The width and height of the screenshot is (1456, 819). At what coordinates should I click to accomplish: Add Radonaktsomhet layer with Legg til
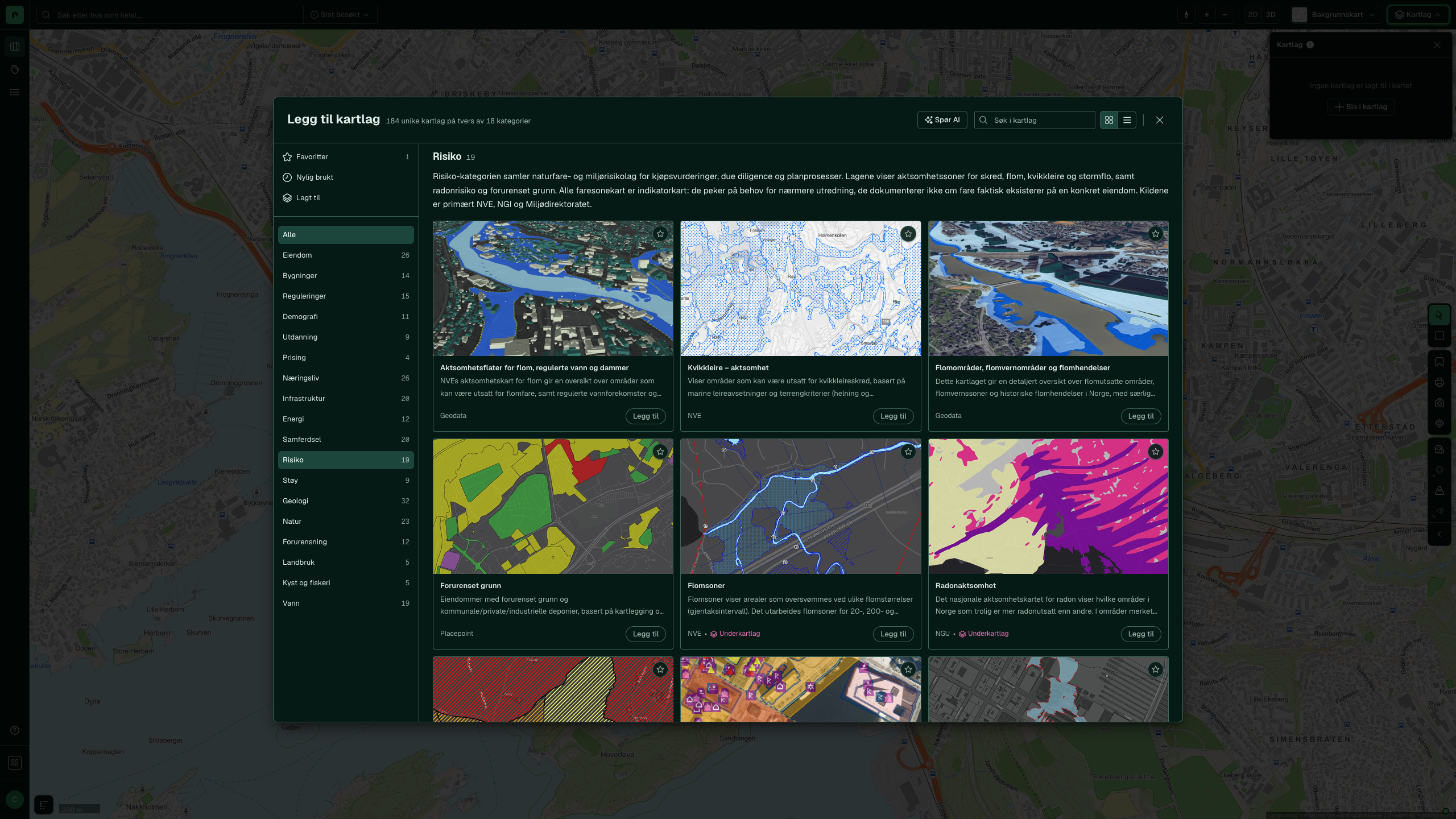click(1140, 634)
